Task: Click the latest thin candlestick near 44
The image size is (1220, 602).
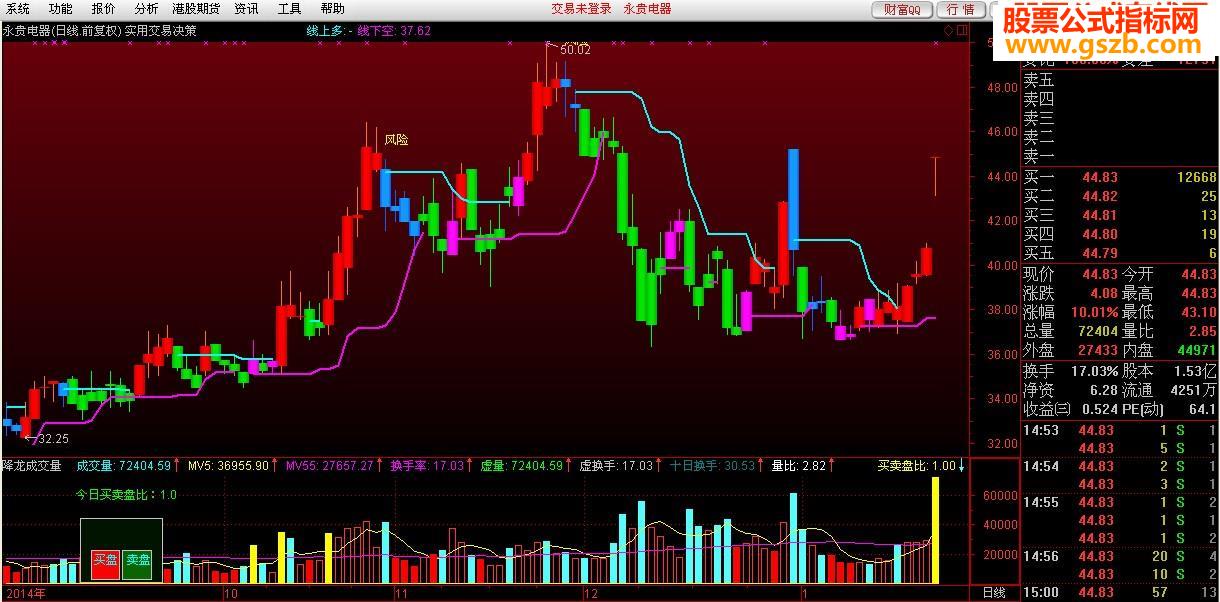Action: tap(935, 176)
